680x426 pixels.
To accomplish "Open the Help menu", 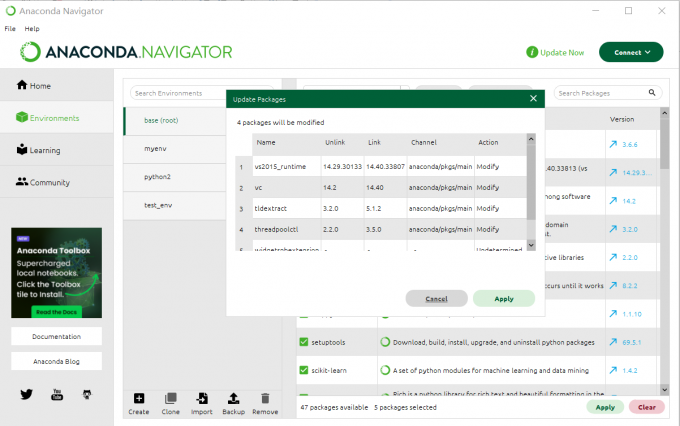I will (x=32, y=29).
